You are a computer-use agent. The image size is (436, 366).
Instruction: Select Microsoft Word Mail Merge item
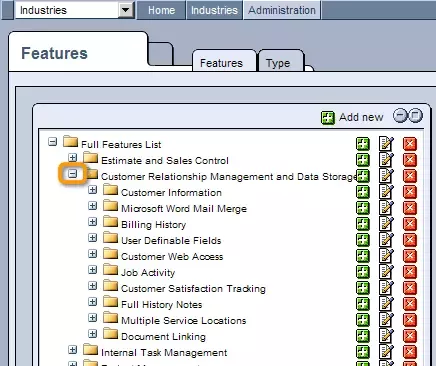184,208
